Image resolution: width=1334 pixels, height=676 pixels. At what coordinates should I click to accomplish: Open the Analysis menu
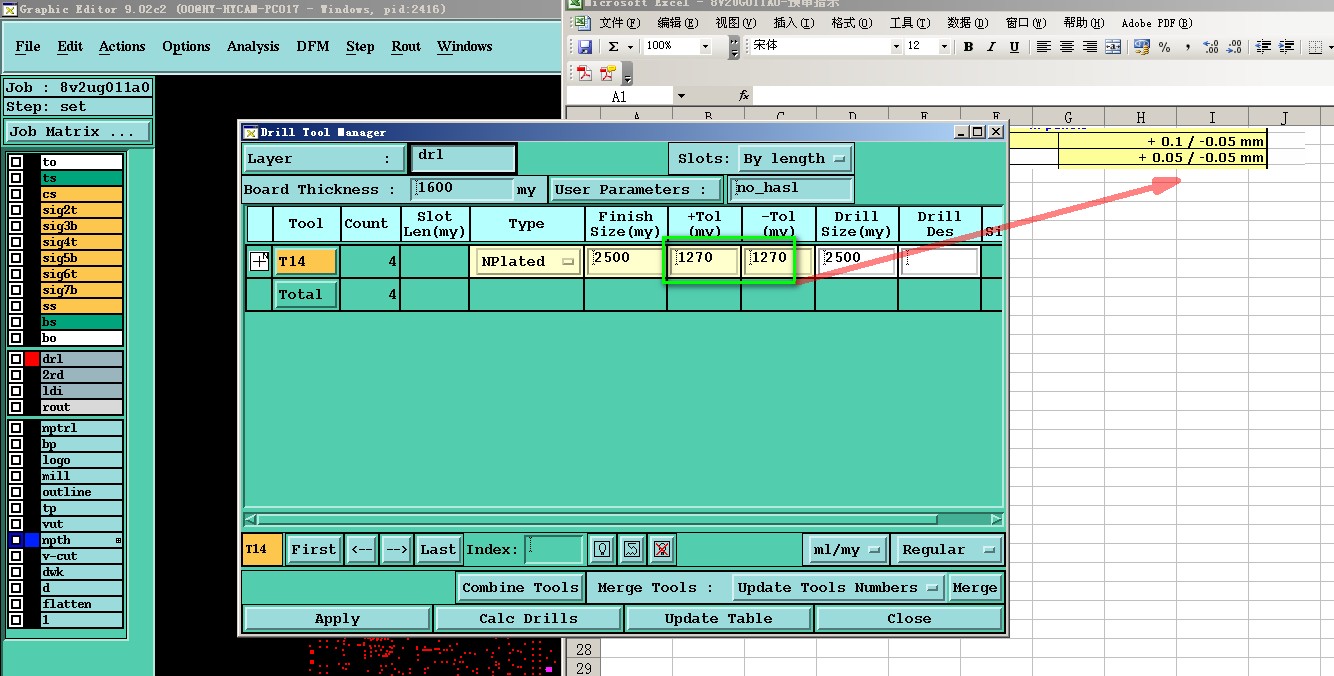253,46
